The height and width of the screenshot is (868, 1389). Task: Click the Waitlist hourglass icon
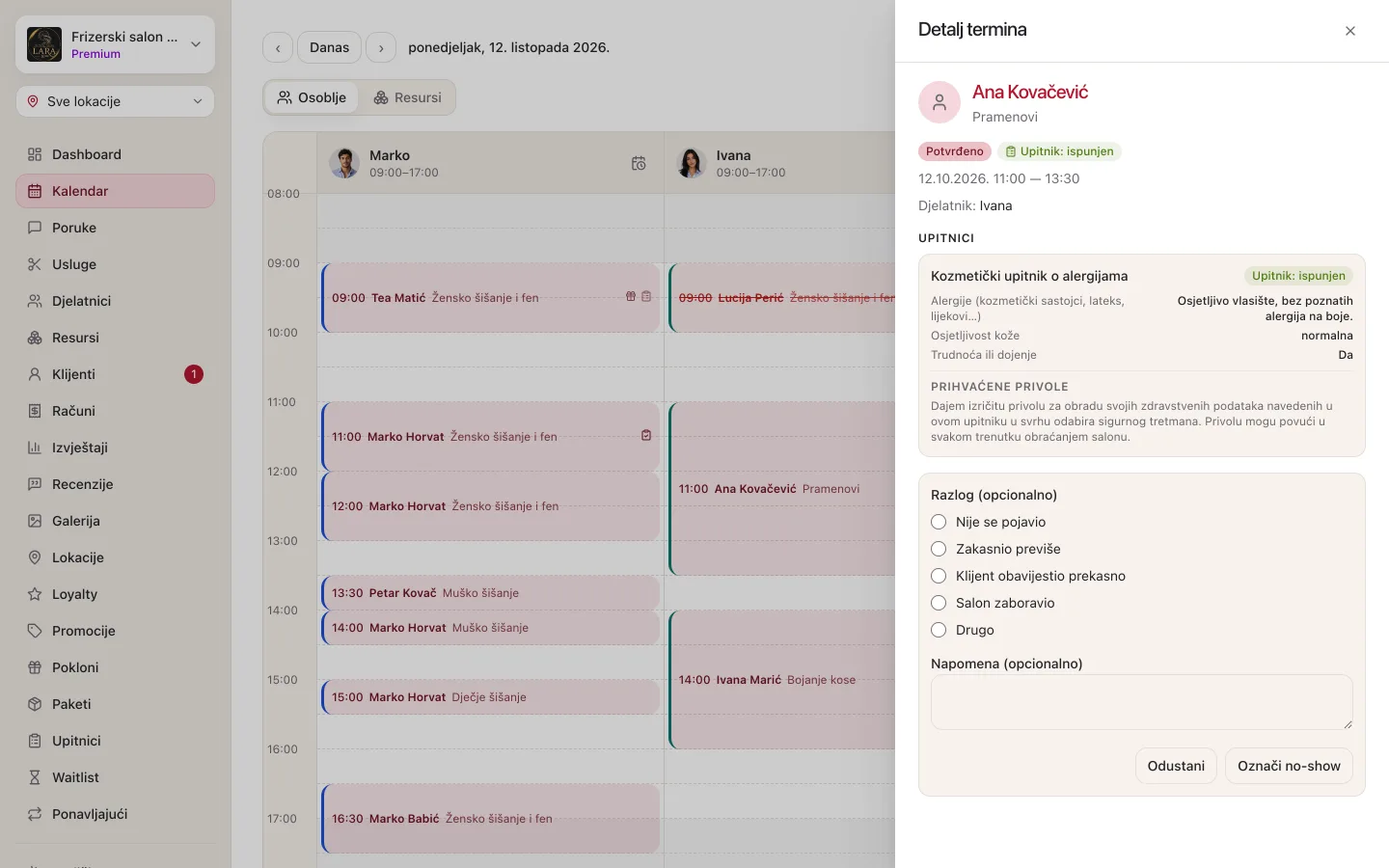click(x=35, y=777)
